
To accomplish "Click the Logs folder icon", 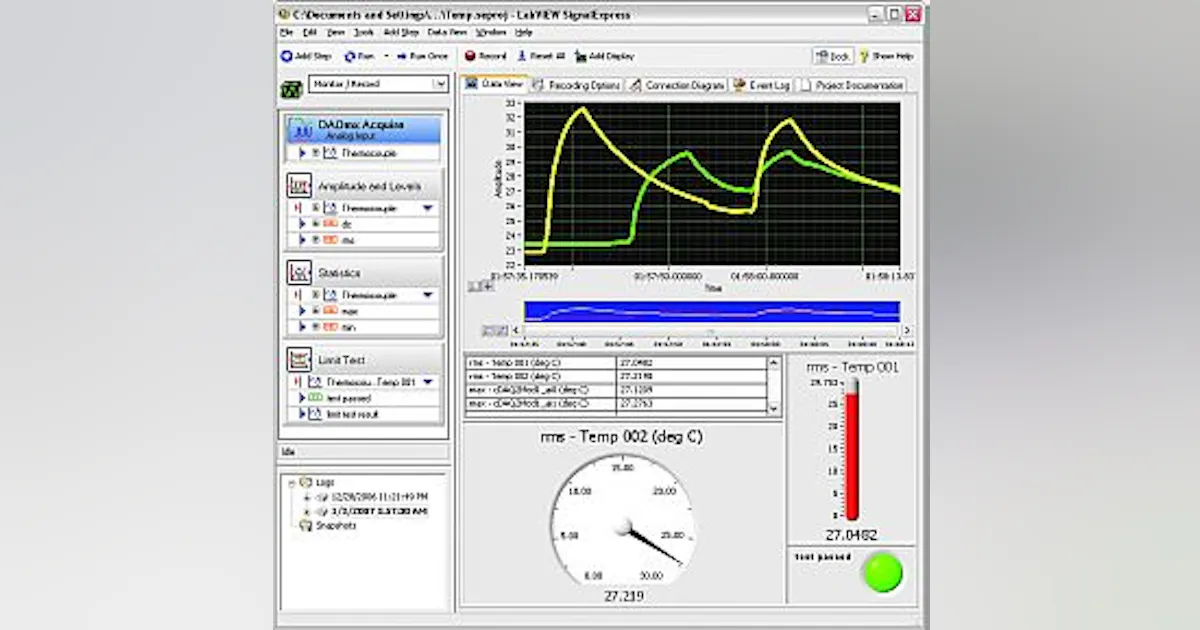I will pyautogui.click(x=305, y=482).
